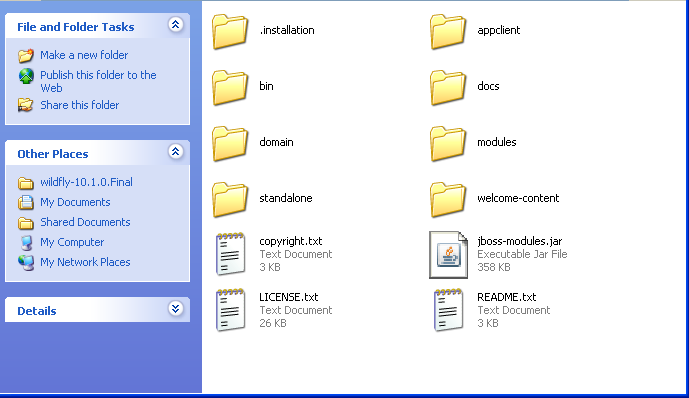Select the welcome-content folder icon

coord(448,199)
